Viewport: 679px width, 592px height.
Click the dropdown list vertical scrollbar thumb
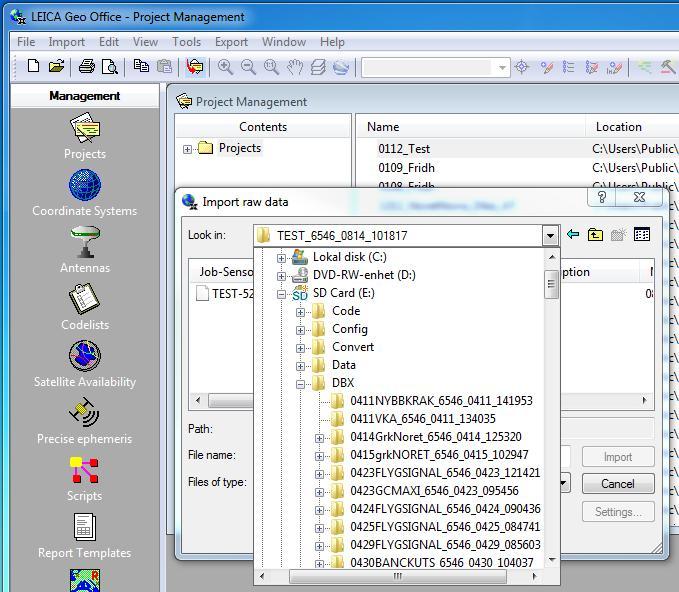(x=551, y=284)
